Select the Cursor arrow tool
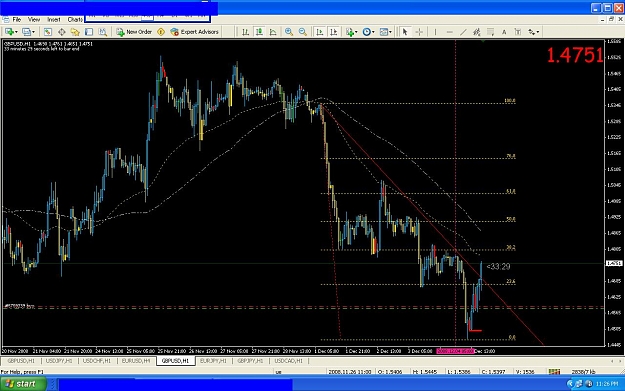Viewport: 625px width, 391px height. [405, 32]
